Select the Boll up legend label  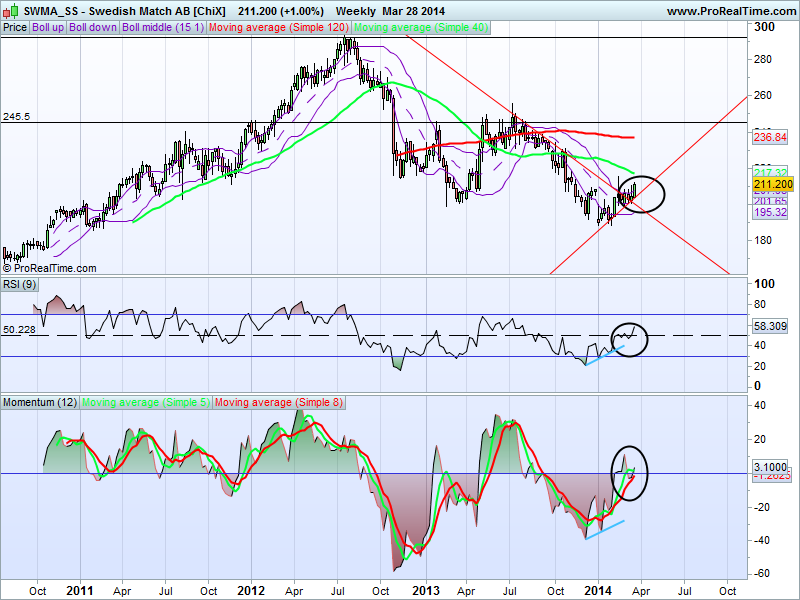click(x=48, y=28)
